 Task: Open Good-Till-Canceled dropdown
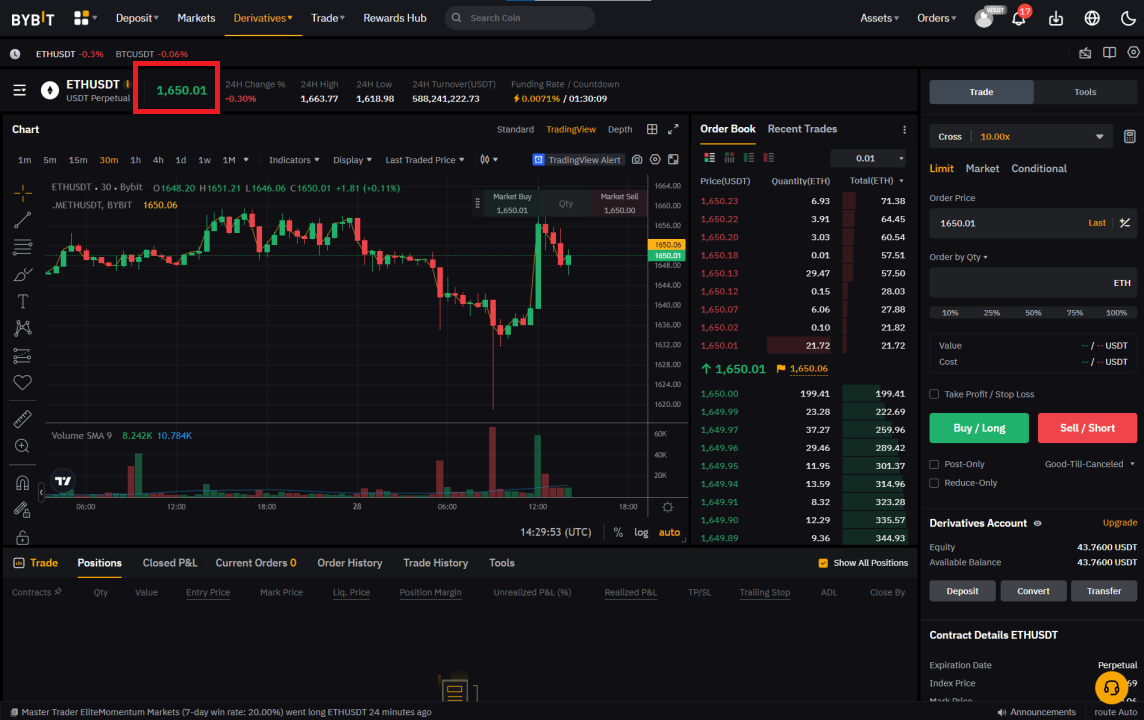pos(1090,464)
